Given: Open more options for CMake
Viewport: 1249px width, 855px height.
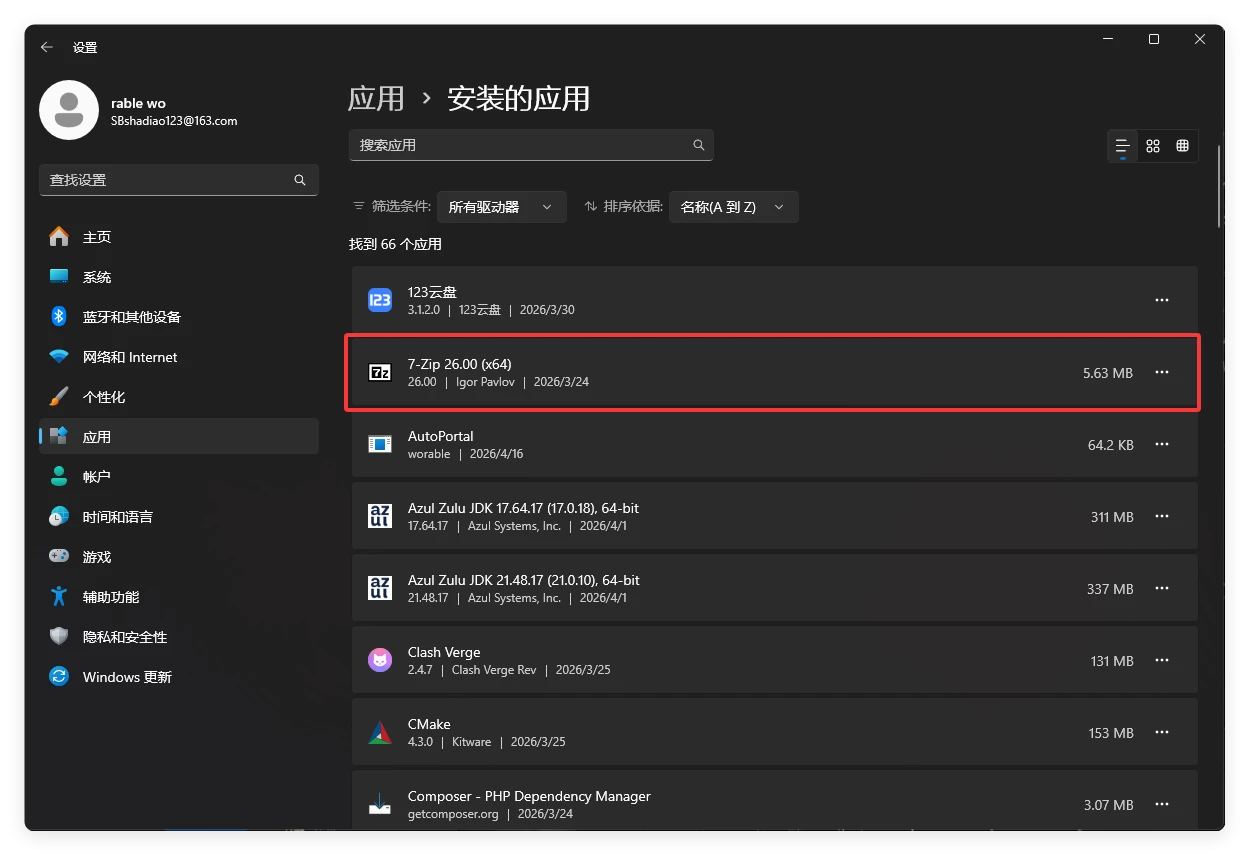Looking at the screenshot, I should pyautogui.click(x=1161, y=732).
